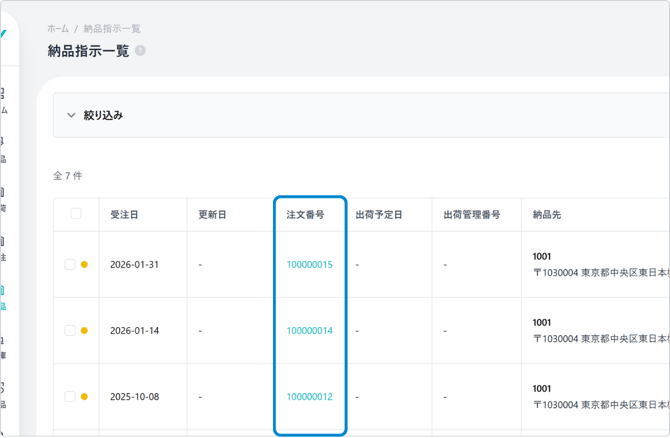Click the 出荷予定日 column header
This screenshot has height=438, width=670.
pos(378,215)
